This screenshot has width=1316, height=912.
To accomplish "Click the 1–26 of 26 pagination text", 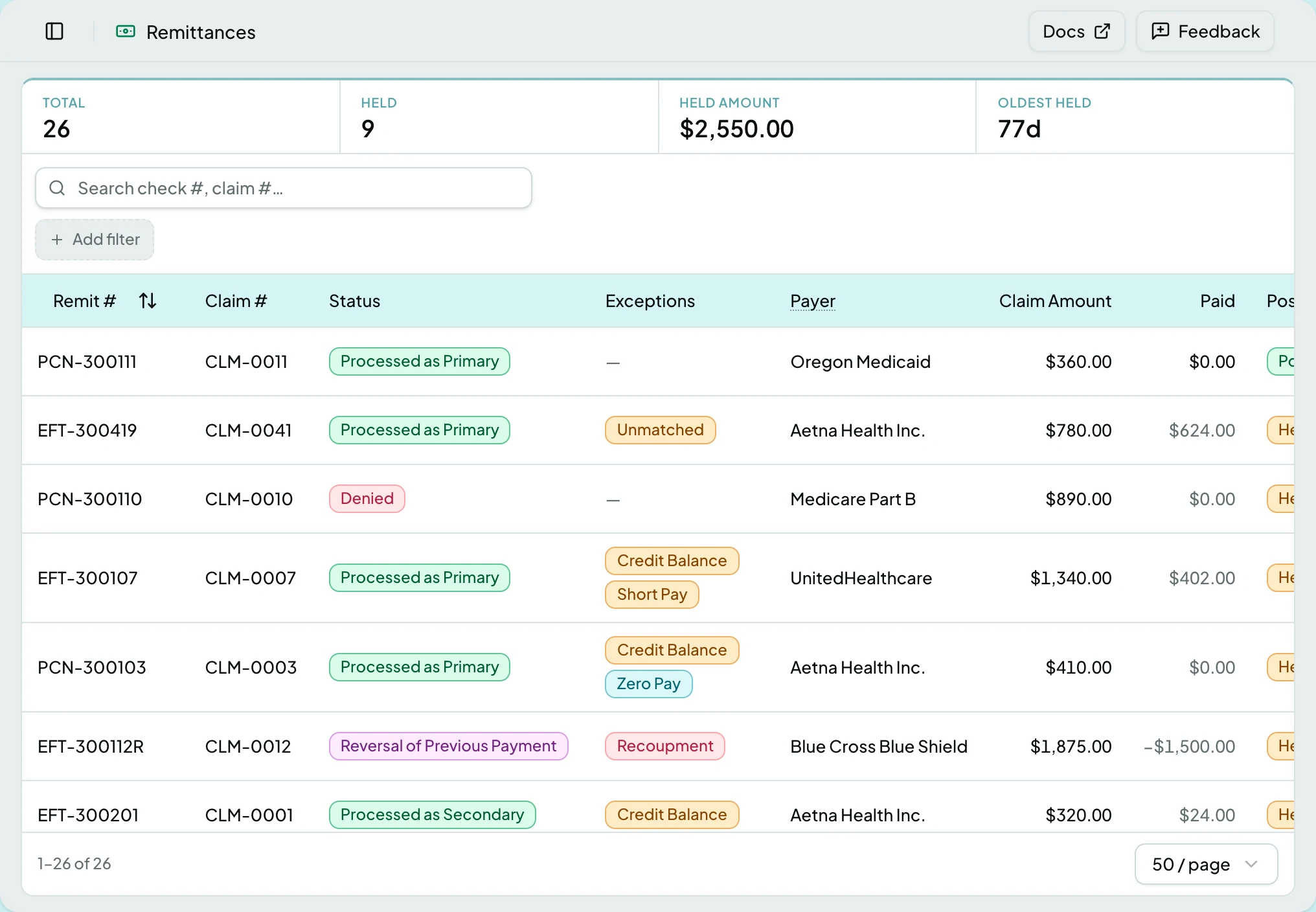I will pyautogui.click(x=74, y=864).
